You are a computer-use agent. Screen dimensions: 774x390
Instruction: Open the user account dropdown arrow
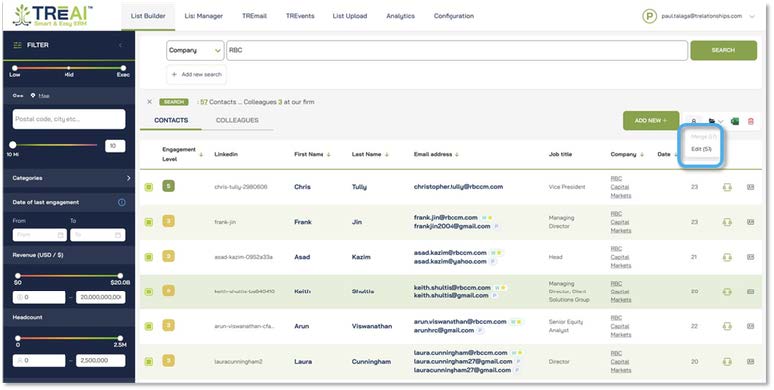tap(752, 16)
